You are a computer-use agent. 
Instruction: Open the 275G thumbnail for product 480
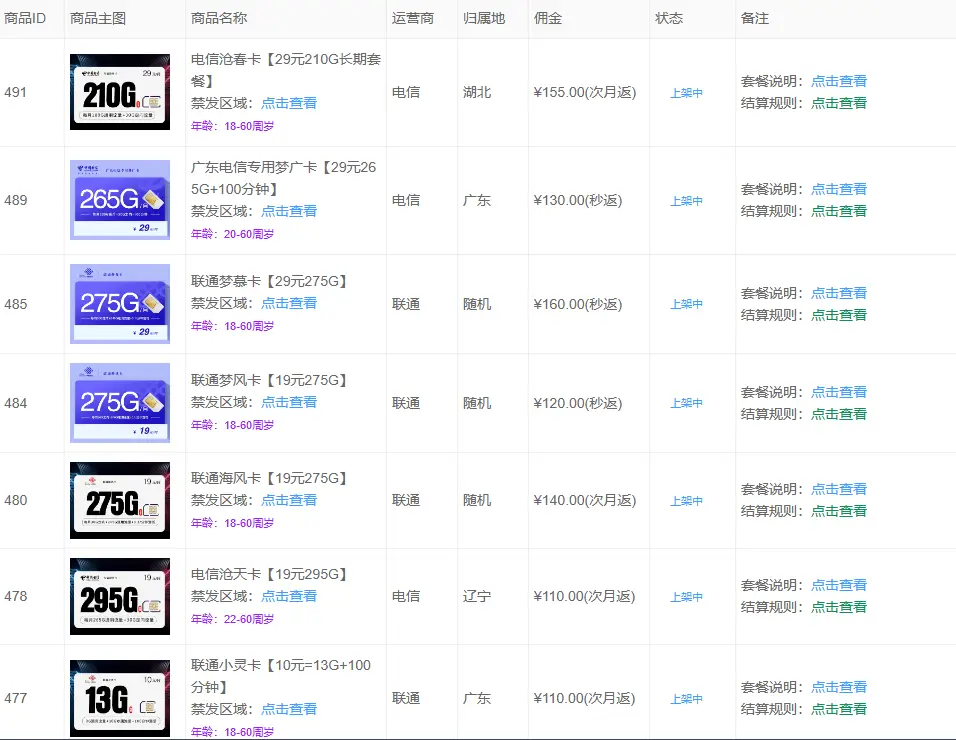coord(120,500)
